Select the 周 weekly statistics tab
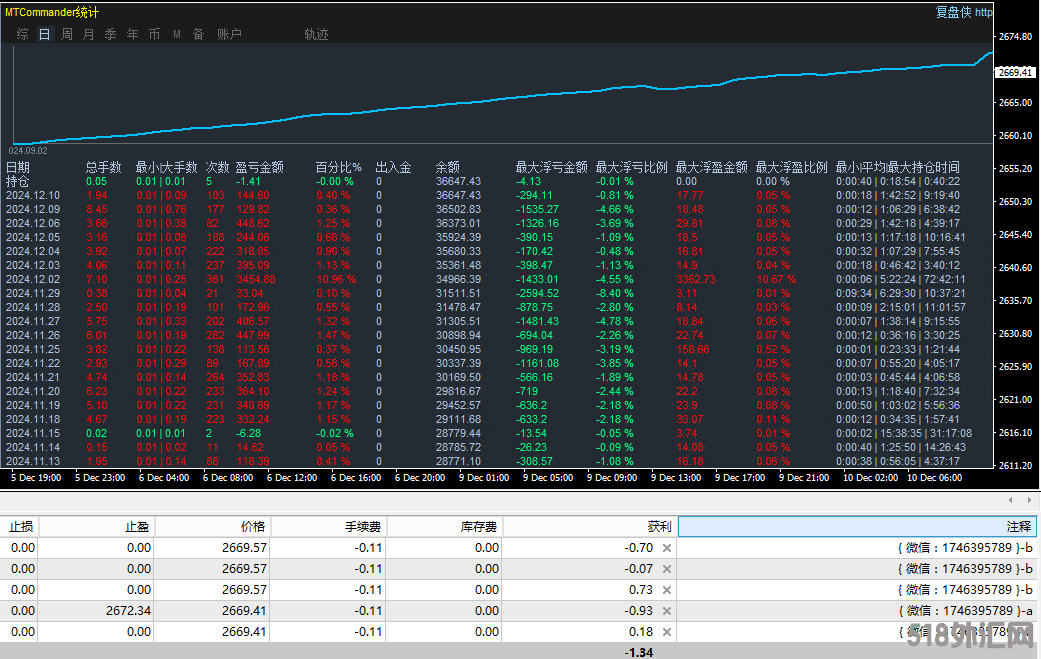Viewport: 1041px width, 659px height. pos(66,34)
